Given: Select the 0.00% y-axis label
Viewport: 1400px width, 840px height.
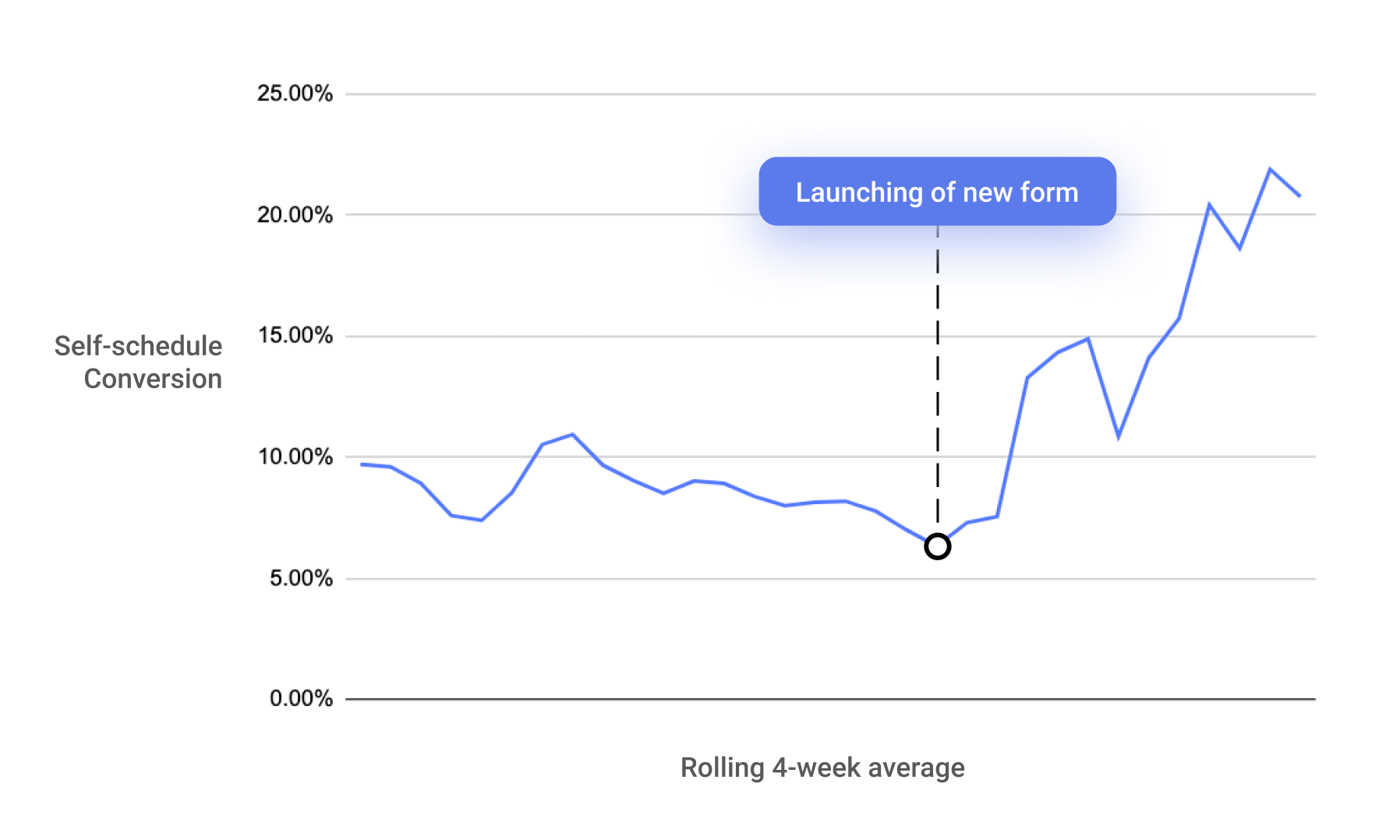Looking at the screenshot, I should coord(301,698).
